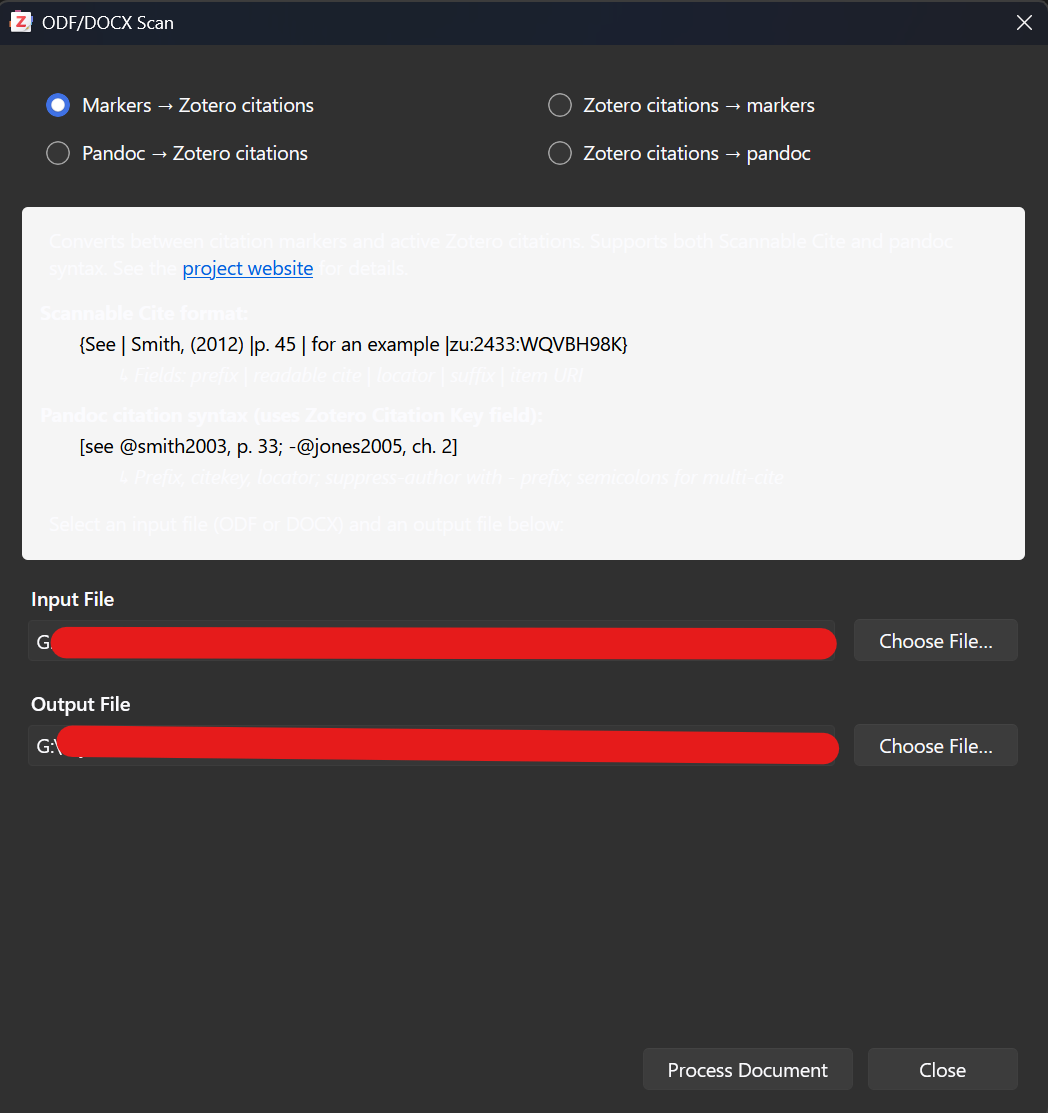1048x1113 pixels.
Task: Click the 'Input File' label
Action: 72,599
